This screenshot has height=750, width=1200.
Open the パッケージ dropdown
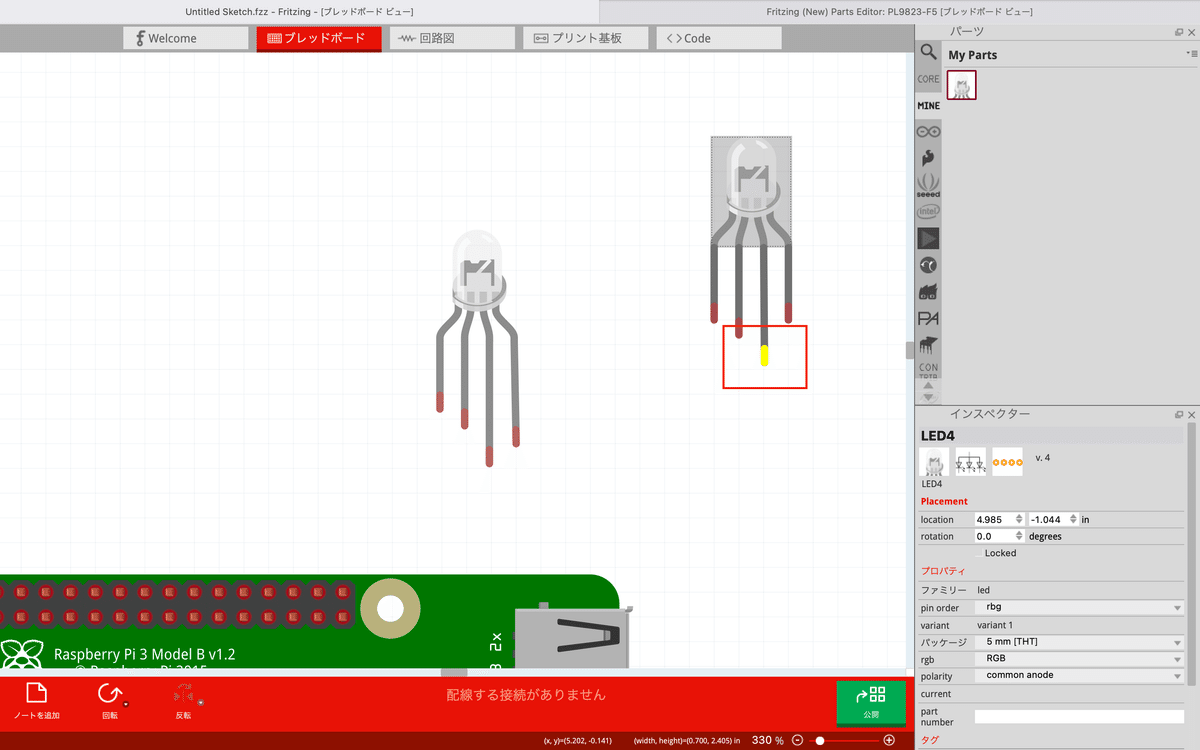[1079, 642]
